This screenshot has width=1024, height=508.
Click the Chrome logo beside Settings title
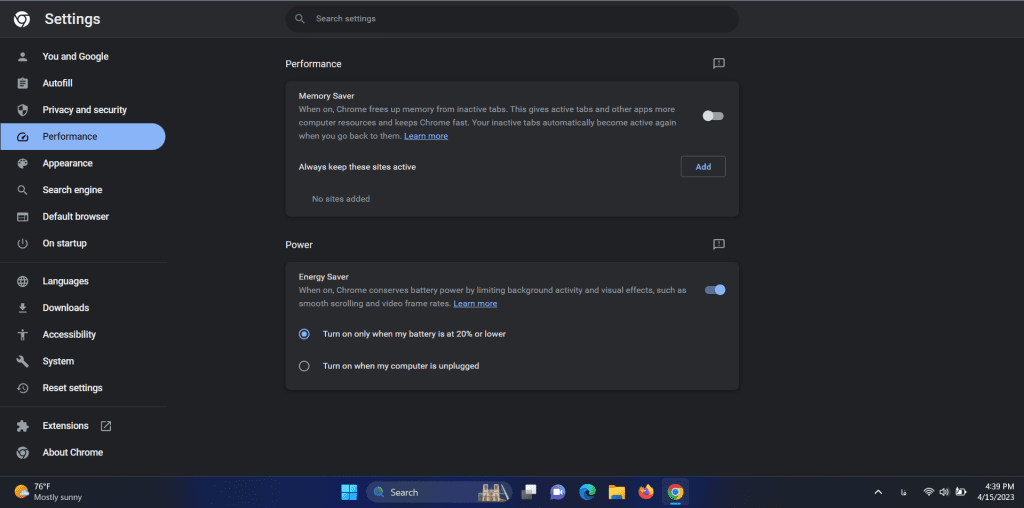coord(22,20)
